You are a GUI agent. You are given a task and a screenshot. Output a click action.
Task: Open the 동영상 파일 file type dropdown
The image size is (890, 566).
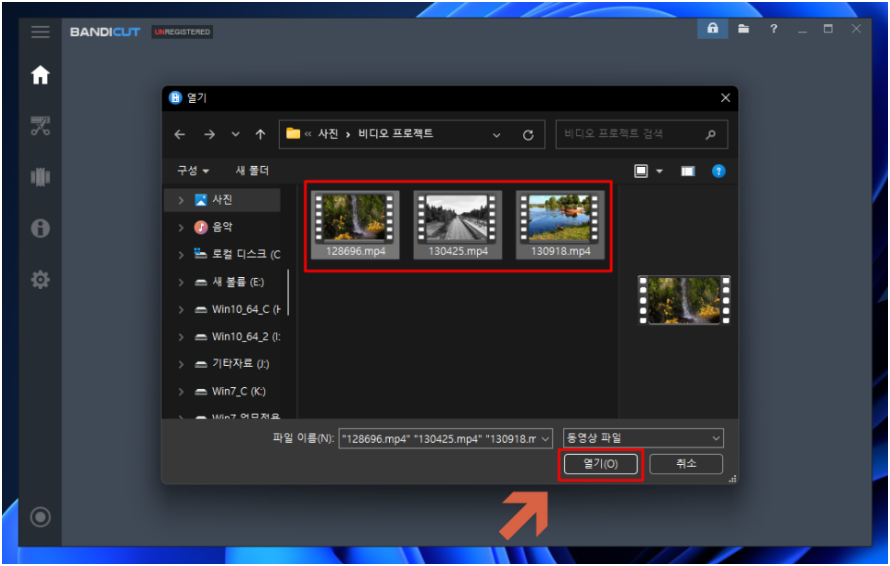(x=643, y=438)
